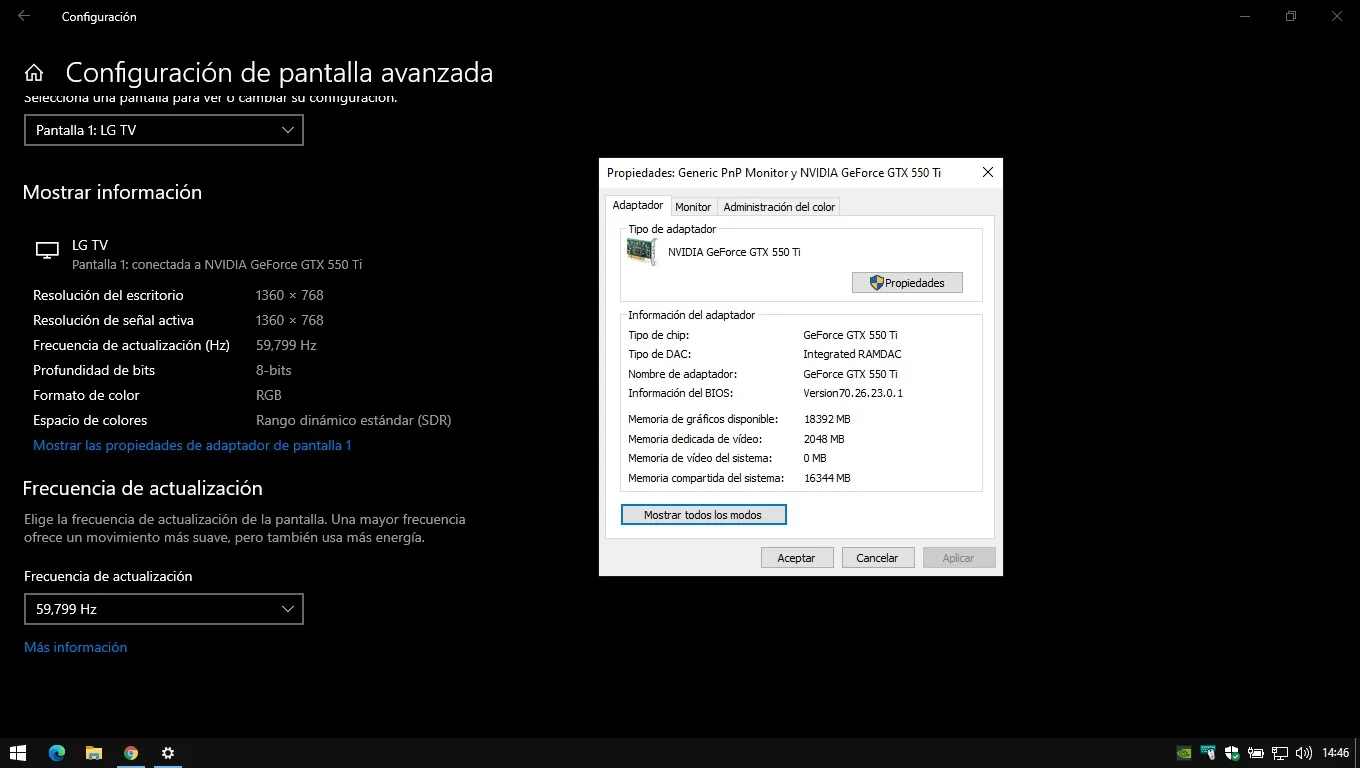Screen dimensions: 1360x768
Task: Click the 2048 MB dedicated memory value
Action: pos(824,439)
